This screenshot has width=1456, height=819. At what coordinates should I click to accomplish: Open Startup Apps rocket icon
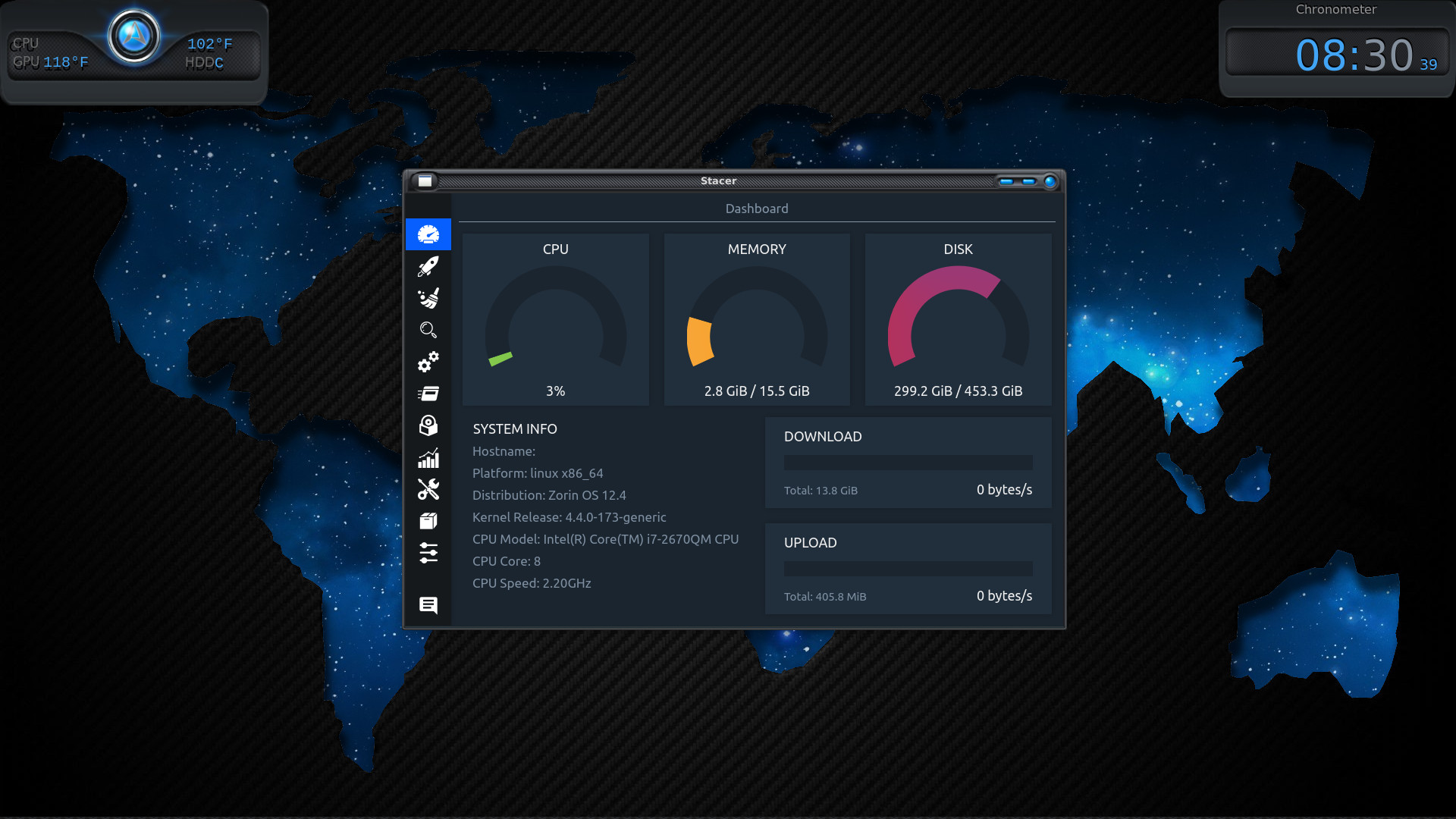[x=428, y=266]
